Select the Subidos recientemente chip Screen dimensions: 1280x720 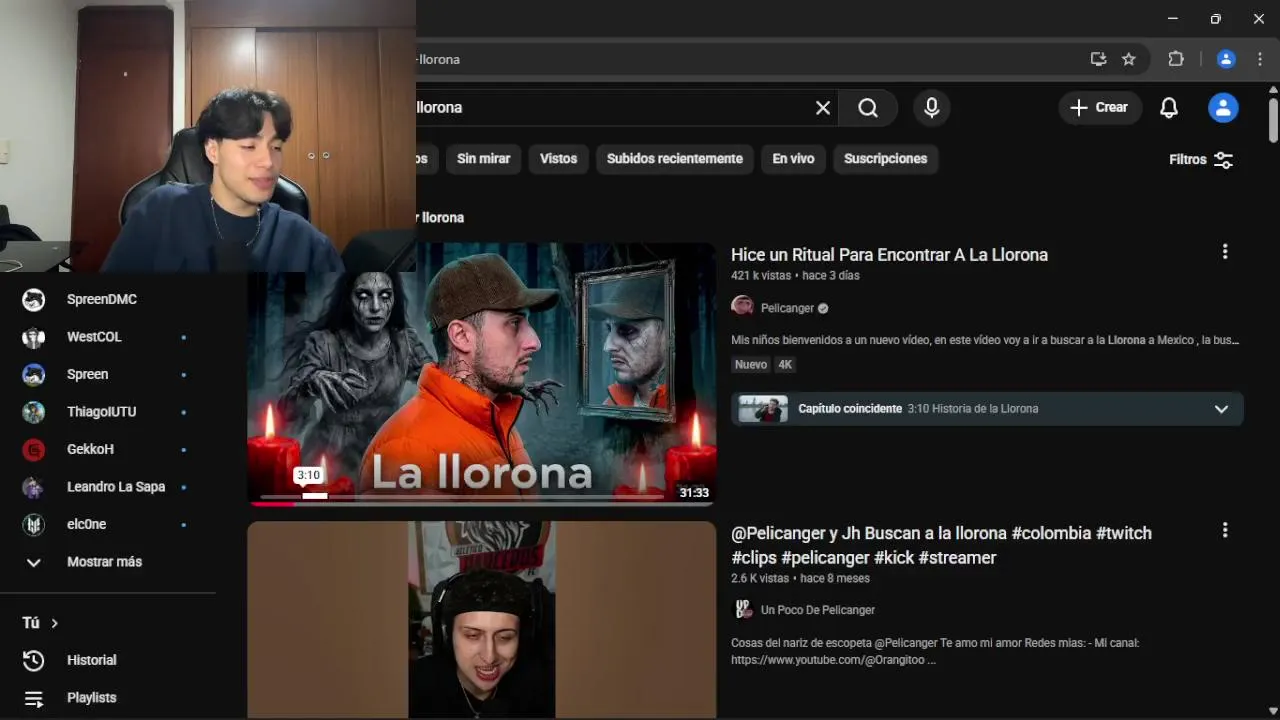[x=674, y=159]
